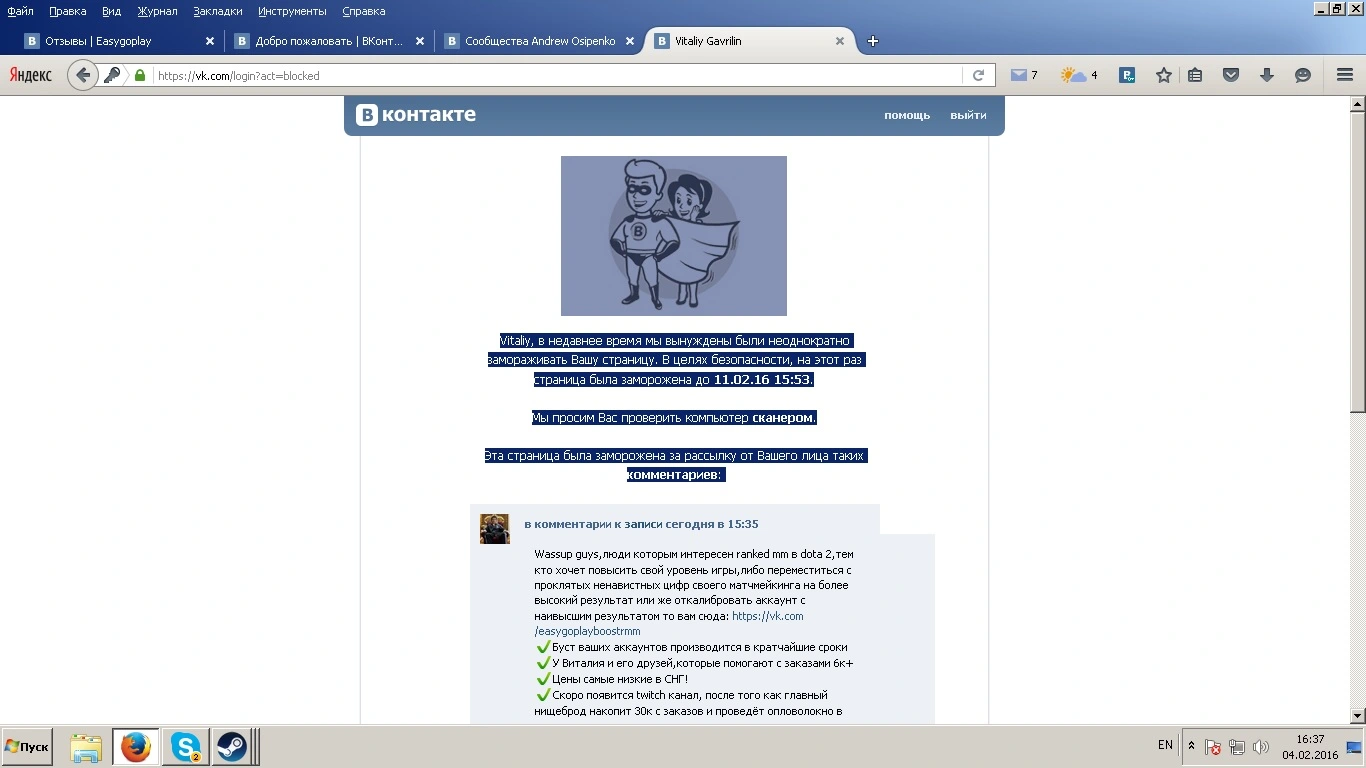Show hidden tray icons
The width and height of the screenshot is (1366, 768).
[x=1191, y=746]
